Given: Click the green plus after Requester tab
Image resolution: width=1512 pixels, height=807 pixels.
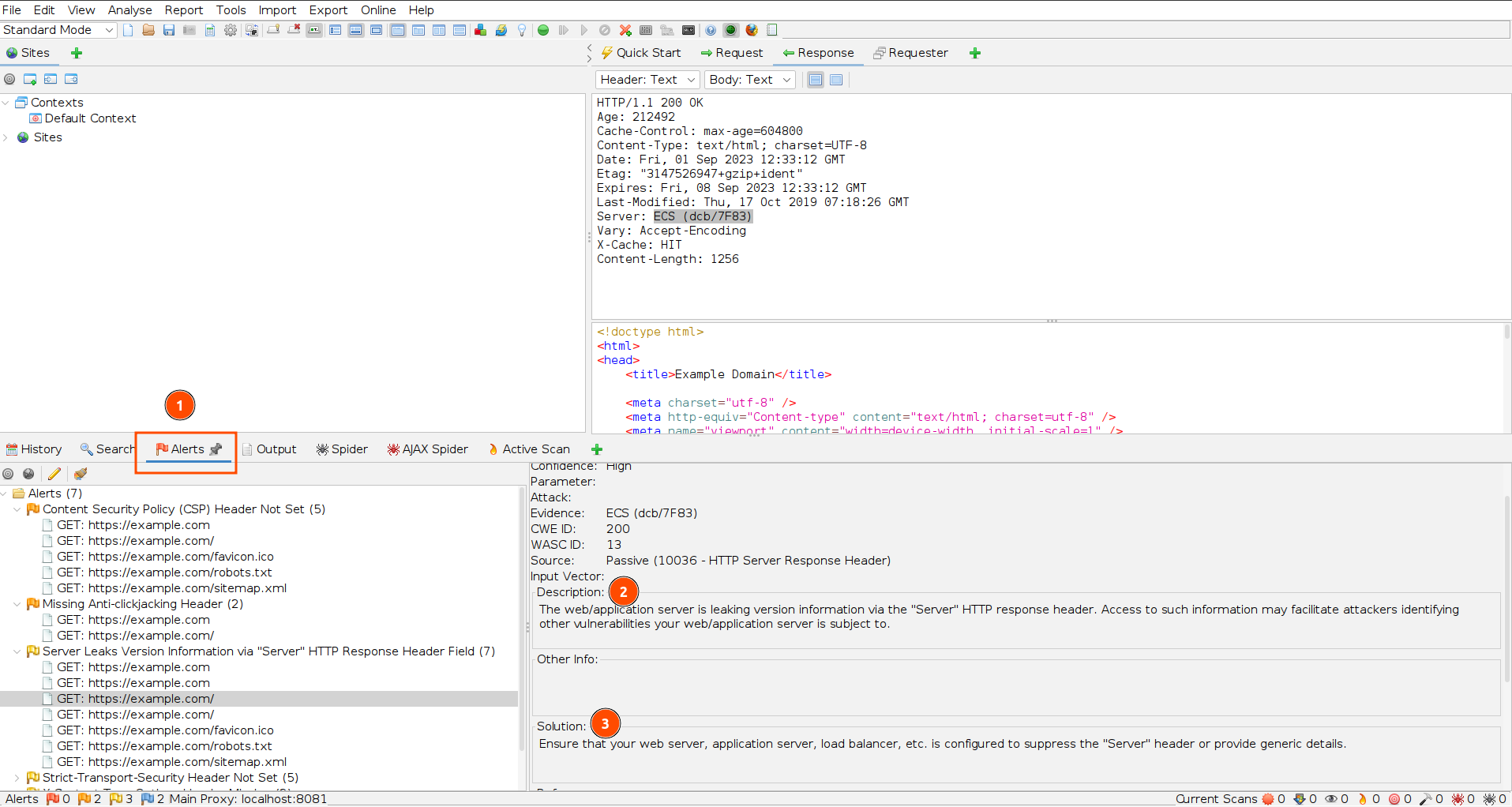Looking at the screenshot, I should click(x=975, y=53).
